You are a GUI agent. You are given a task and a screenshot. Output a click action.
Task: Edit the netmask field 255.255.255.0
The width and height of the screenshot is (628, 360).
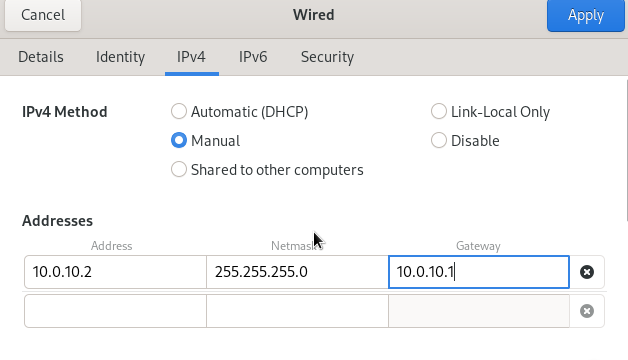pyautogui.click(x=297, y=272)
